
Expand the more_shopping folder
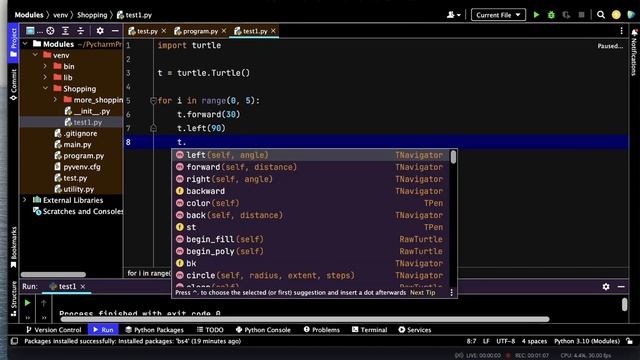[x=56, y=100]
